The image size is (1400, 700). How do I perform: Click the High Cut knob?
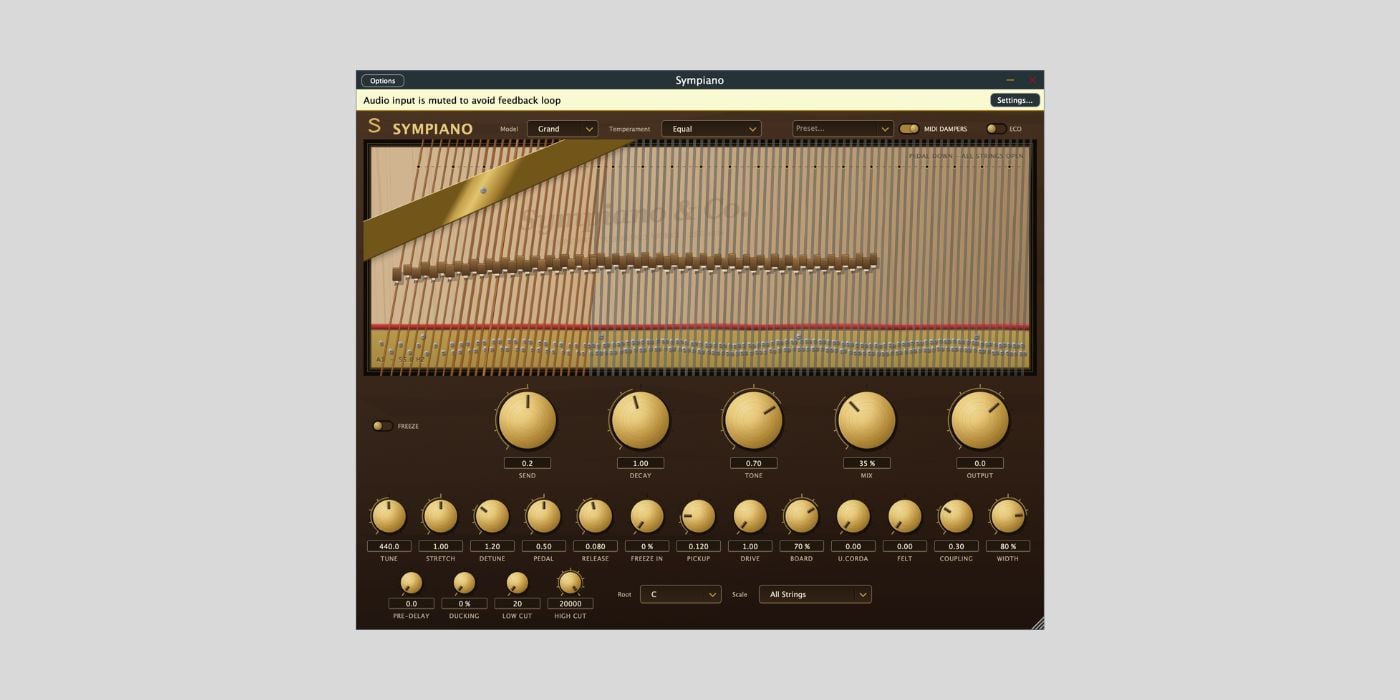click(x=570, y=583)
